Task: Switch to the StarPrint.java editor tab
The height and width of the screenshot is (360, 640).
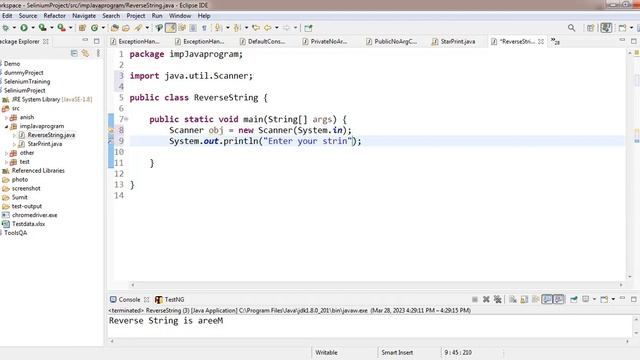Action: pos(453,41)
